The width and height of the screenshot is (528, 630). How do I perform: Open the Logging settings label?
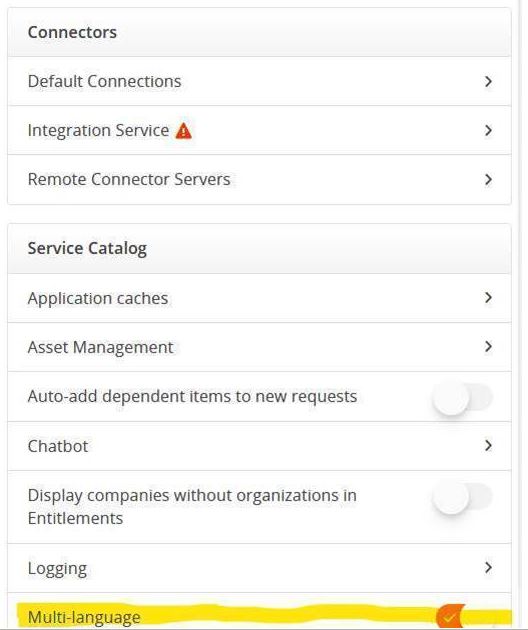tap(57, 569)
